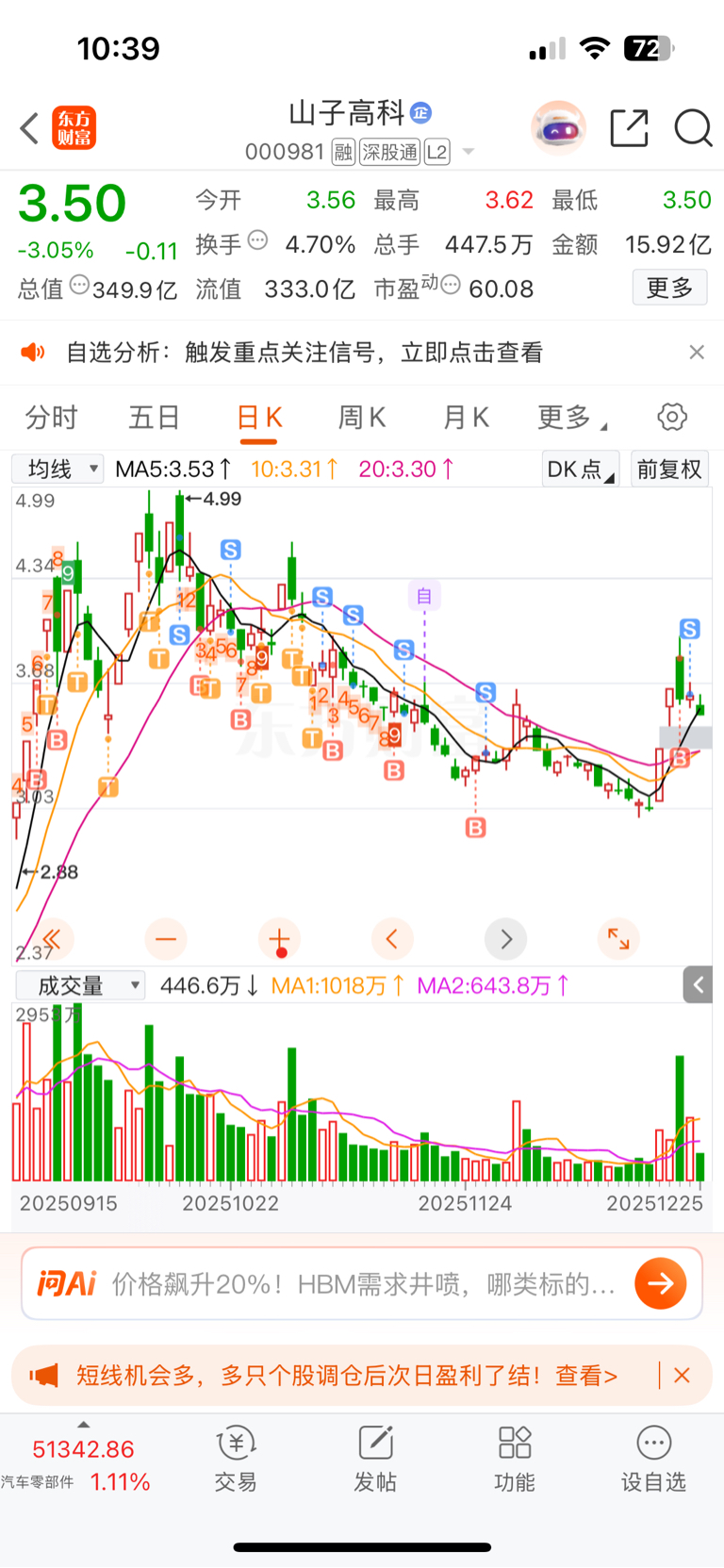This screenshot has height=1568, width=724.
Task: Expand the 汽车零部件 index ticker
Action: tap(83, 1425)
